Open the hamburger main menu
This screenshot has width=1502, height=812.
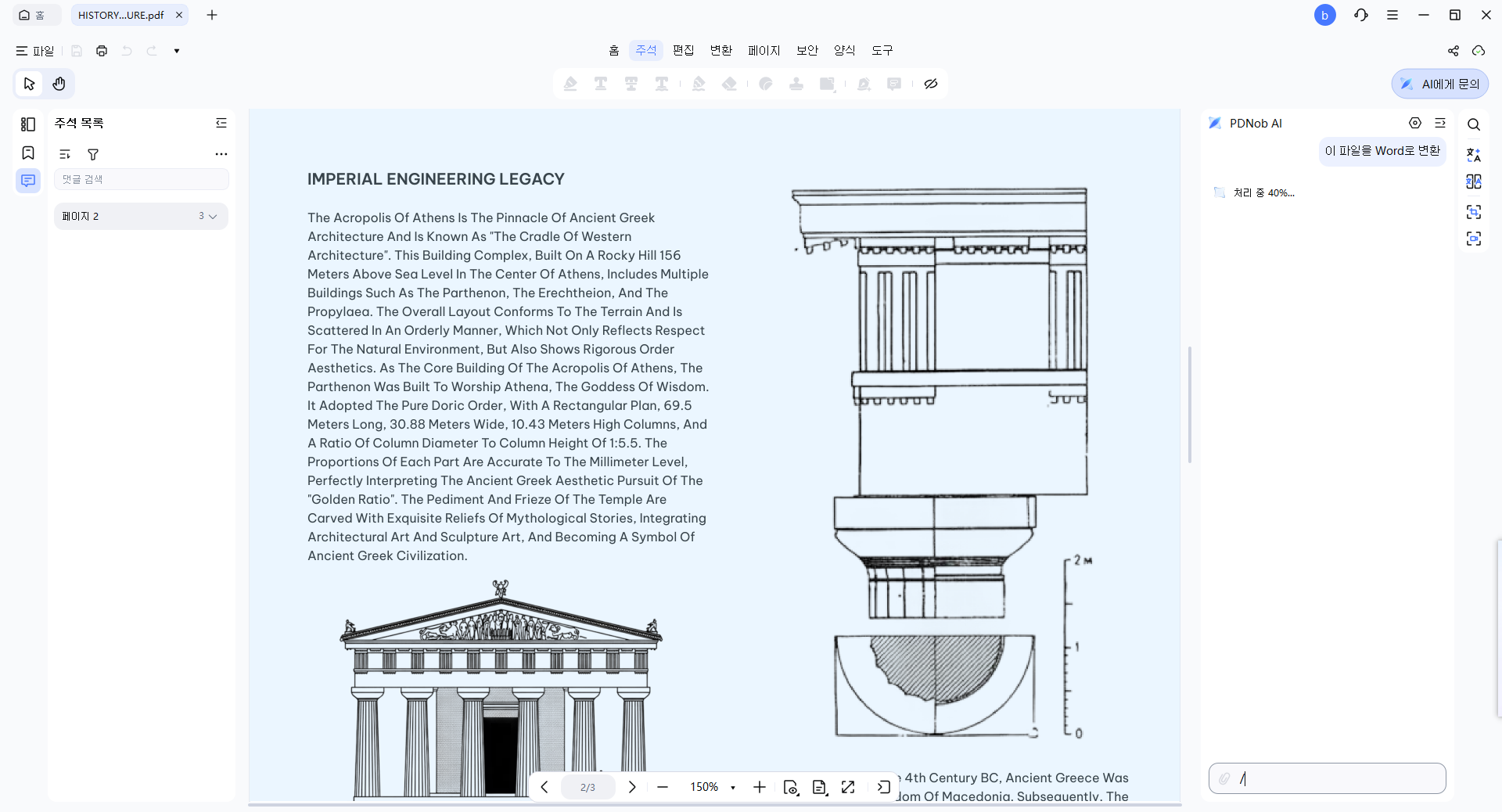point(1392,15)
